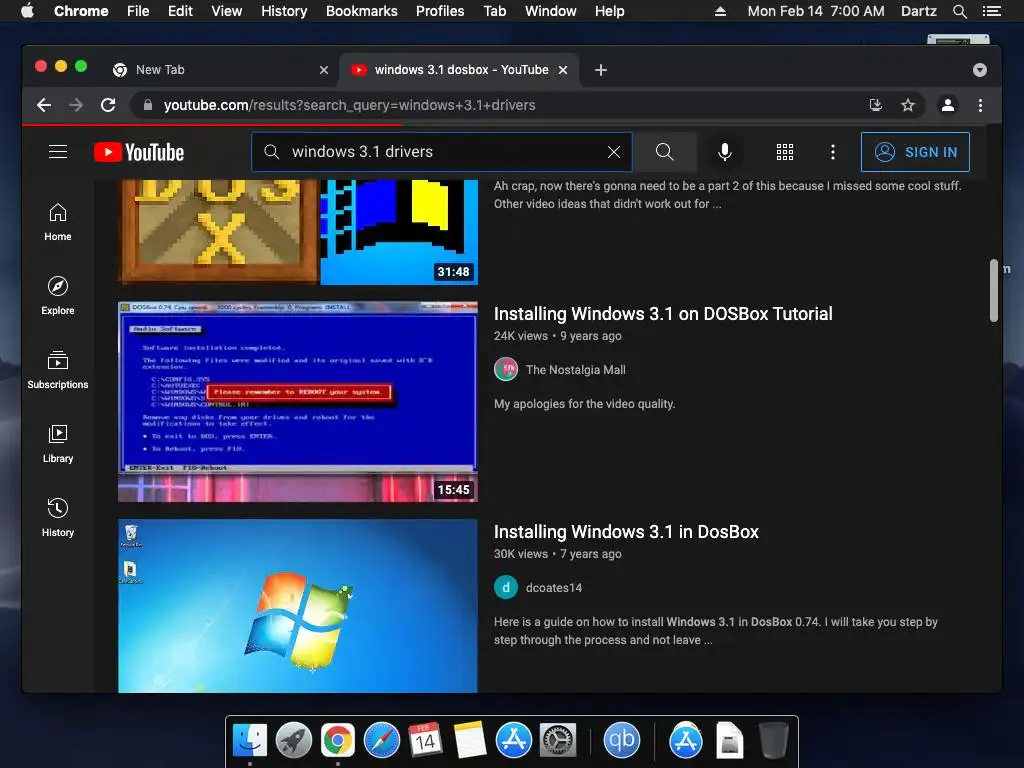Go to Home in sidebar
Screen dimensions: 1024x768
[58, 223]
